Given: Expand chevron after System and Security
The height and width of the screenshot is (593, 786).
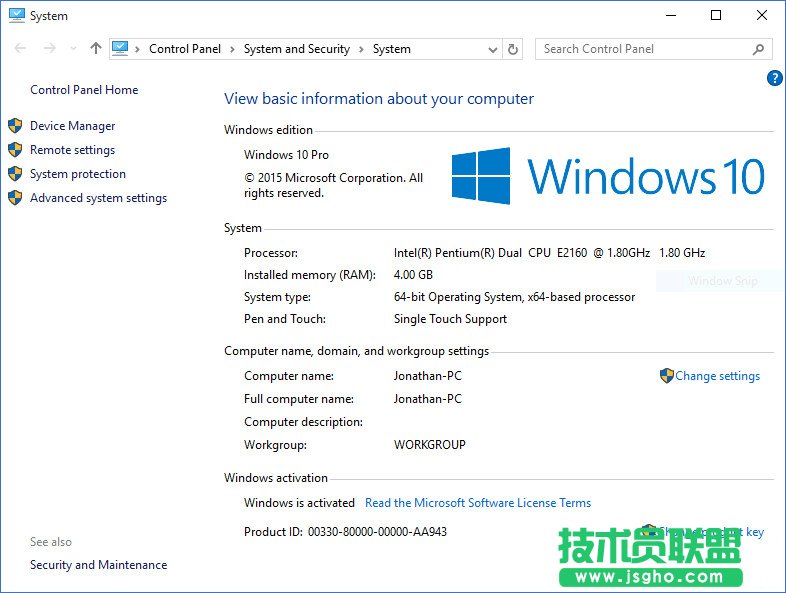Looking at the screenshot, I should pyautogui.click(x=361, y=49).
